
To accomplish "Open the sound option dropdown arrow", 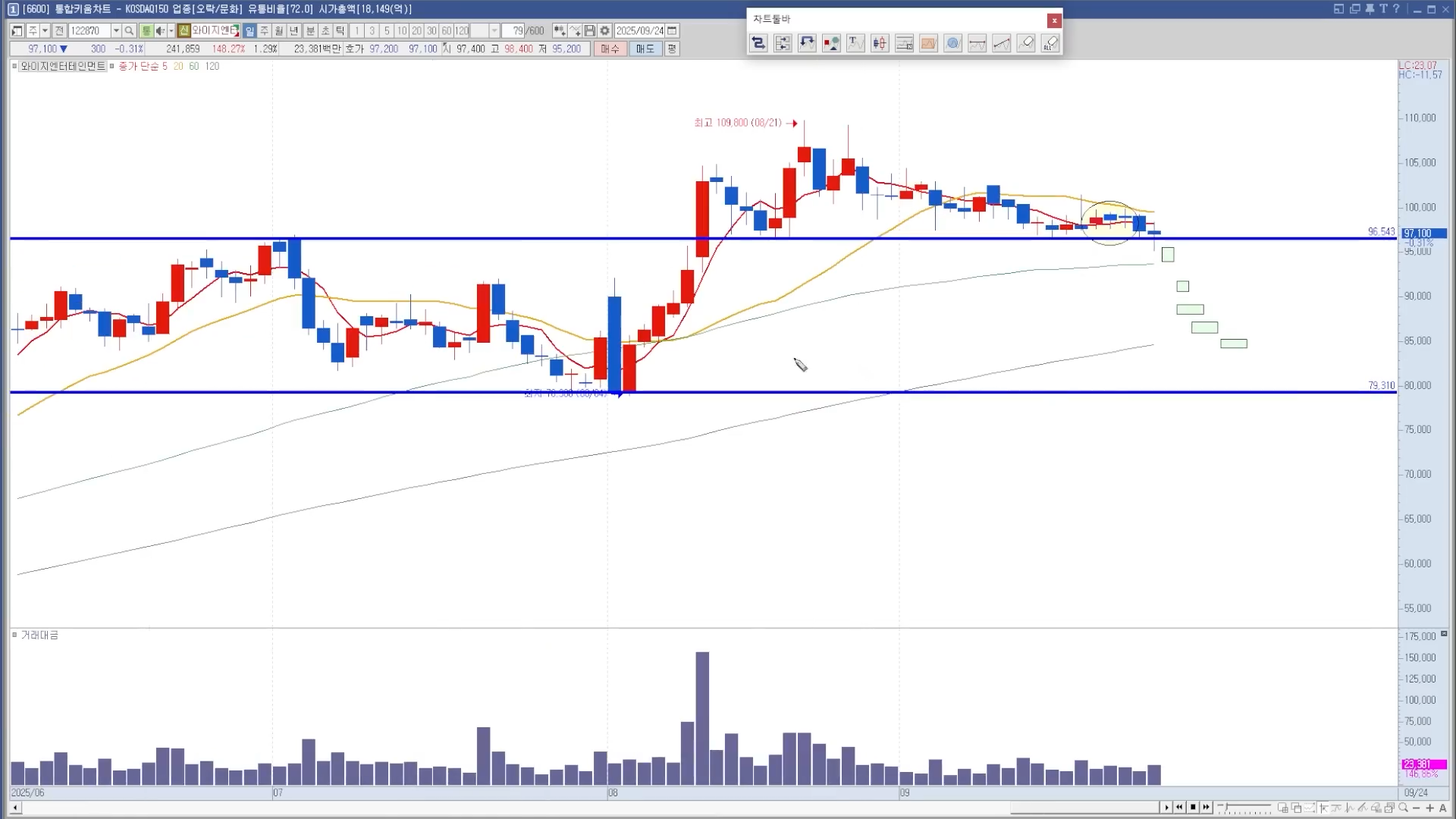I will pyautogui.click(x=171, y=31).
